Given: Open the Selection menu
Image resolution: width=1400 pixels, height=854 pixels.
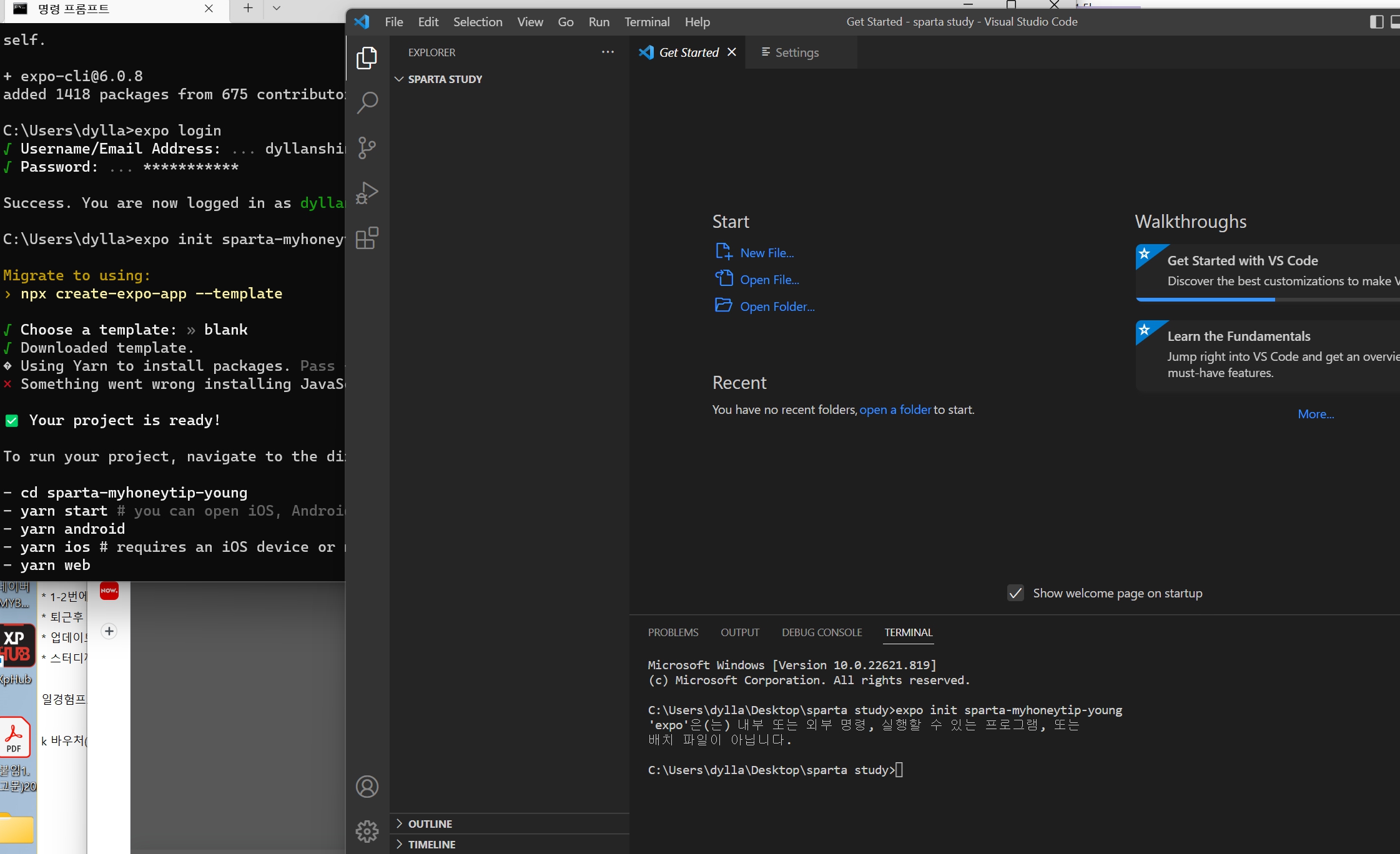Looking at the screenshot, I should click(478, 22).
